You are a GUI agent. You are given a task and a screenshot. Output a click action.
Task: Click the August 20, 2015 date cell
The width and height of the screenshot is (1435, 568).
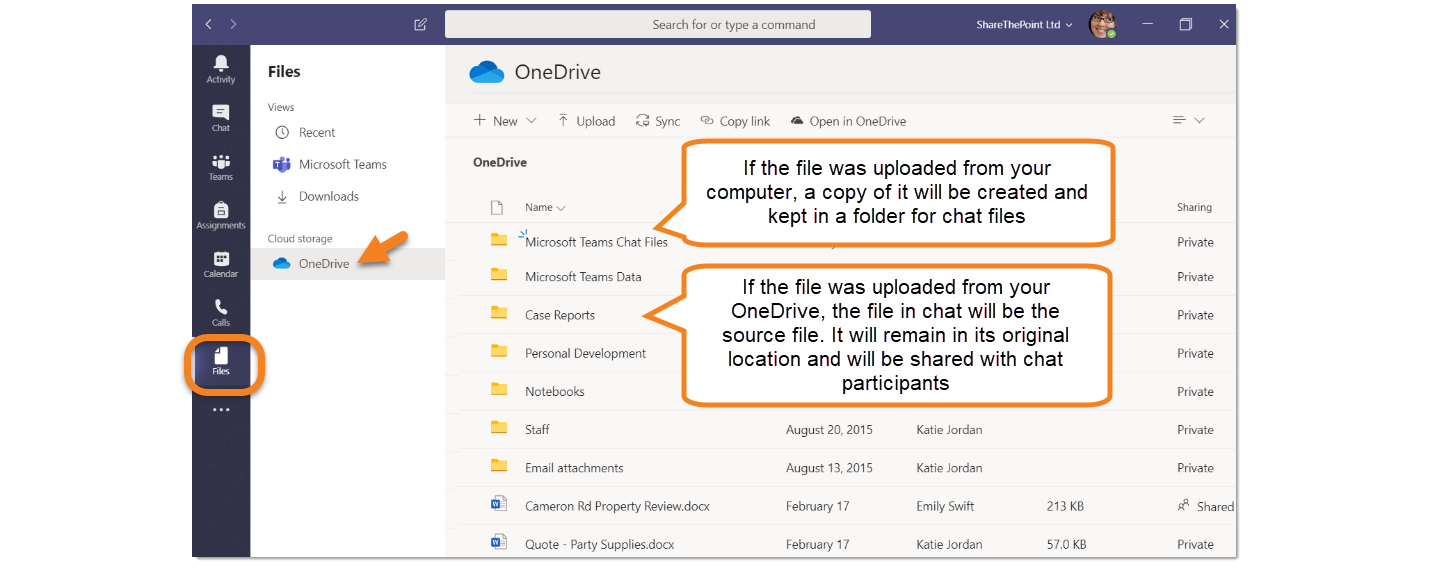pos(829,430)
